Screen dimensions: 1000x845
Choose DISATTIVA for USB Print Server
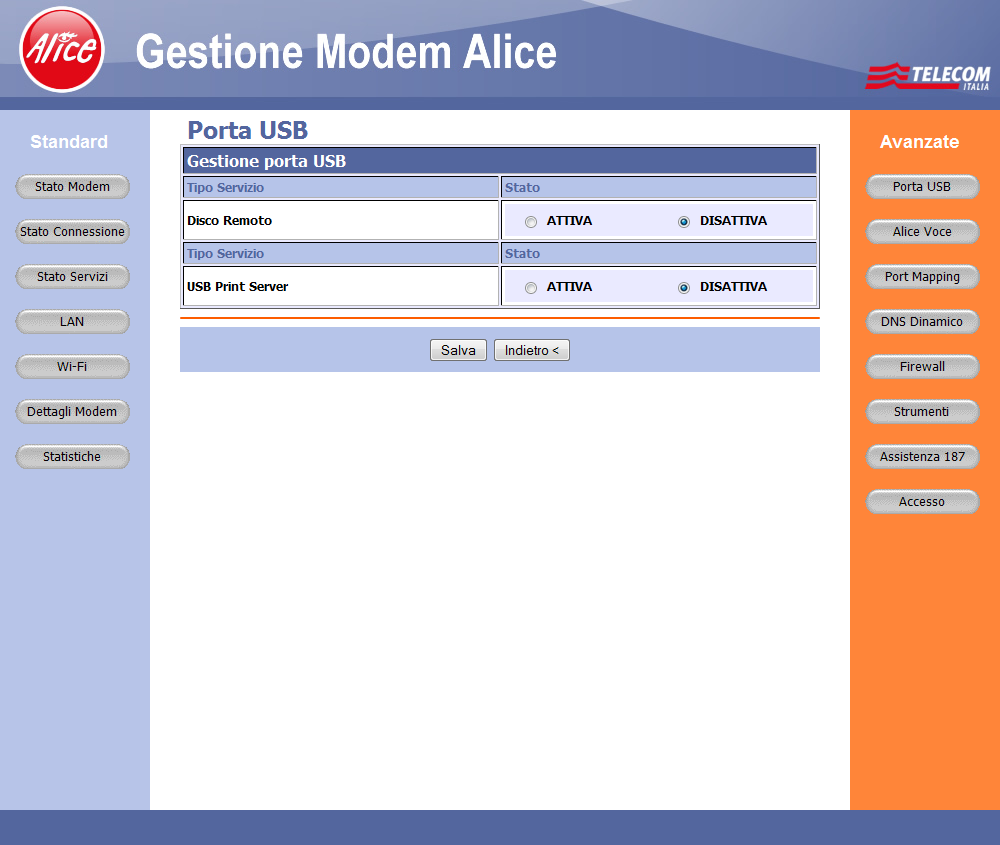(x=684, y=287)
